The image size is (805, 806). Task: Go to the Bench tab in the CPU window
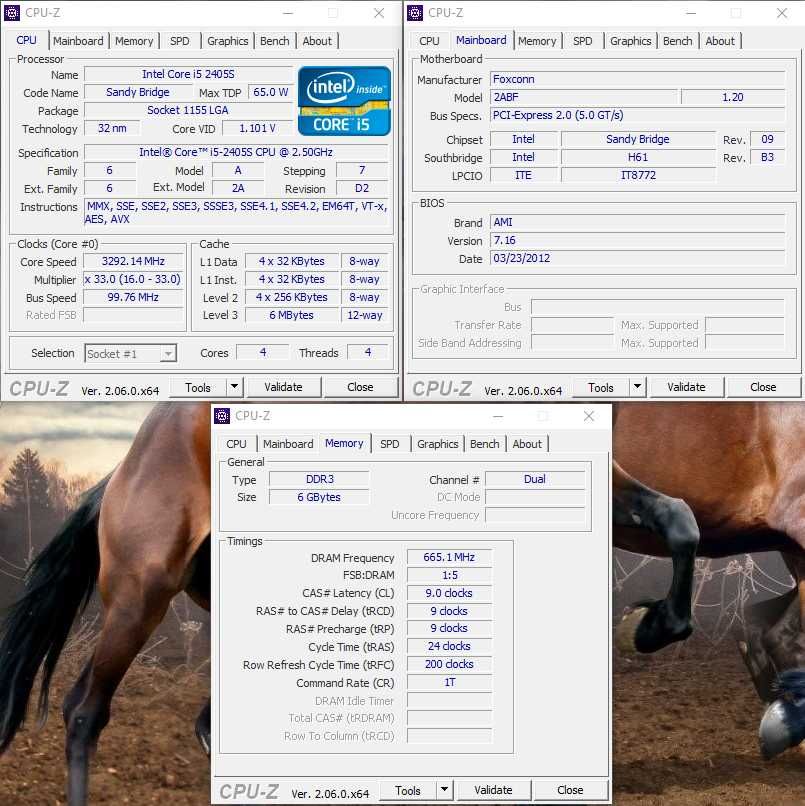pyautogui.click(x=275, y=41)
